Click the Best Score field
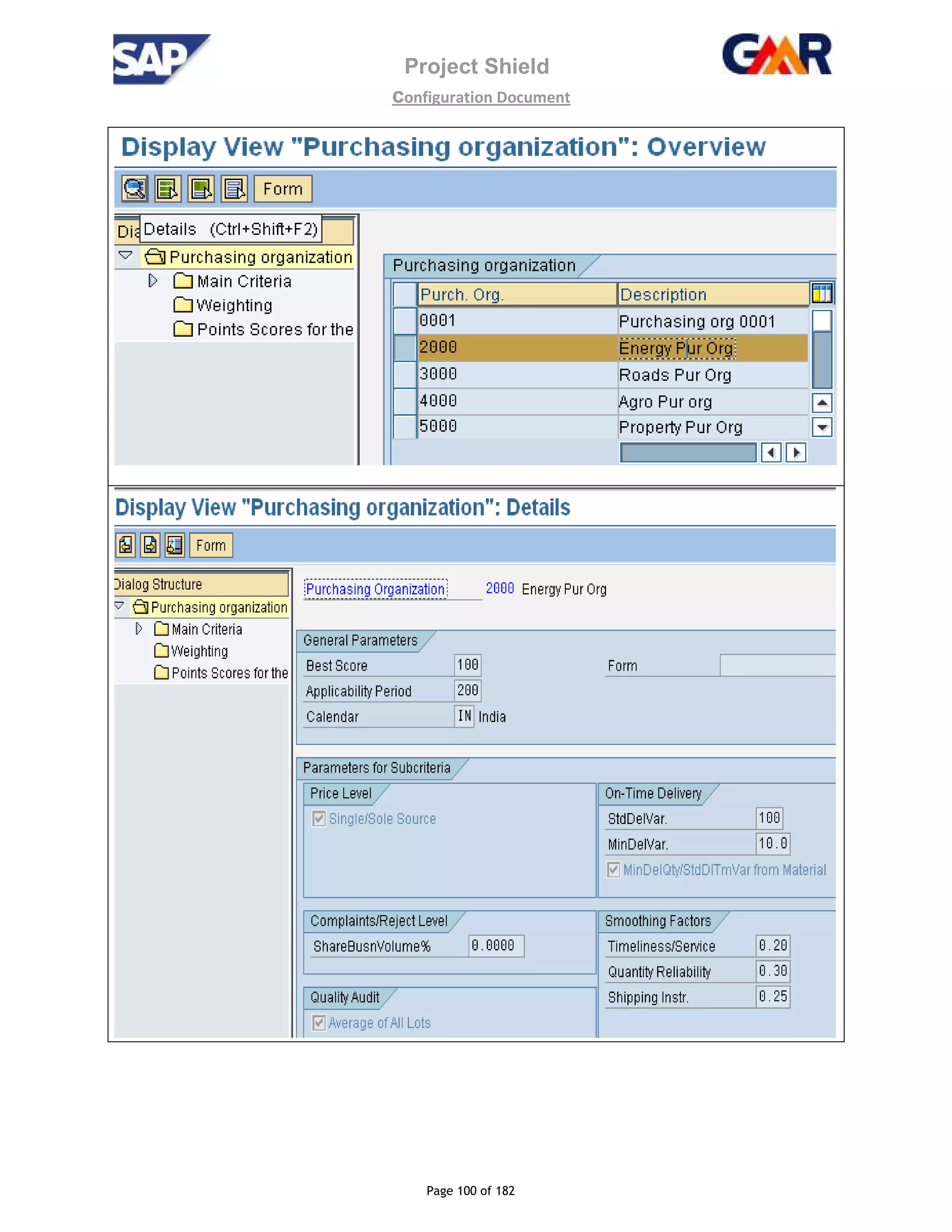This screenshot has width=952, height=1232. (x=468, y=665)
